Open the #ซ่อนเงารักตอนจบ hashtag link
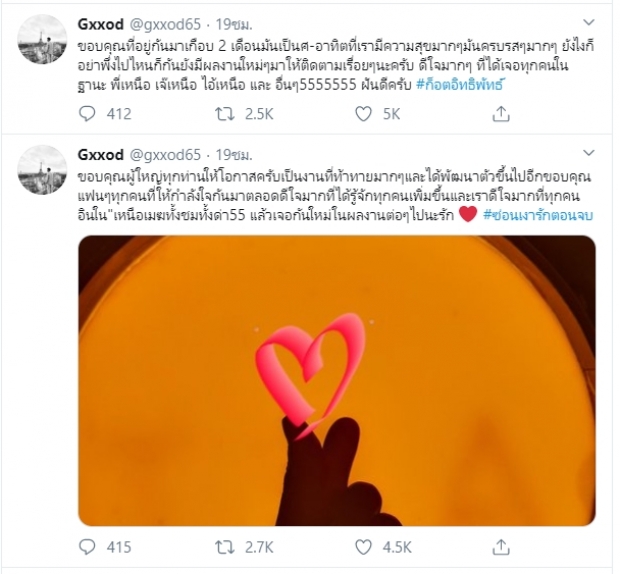Viewport: 620px width, 574px height. [538, 215]
